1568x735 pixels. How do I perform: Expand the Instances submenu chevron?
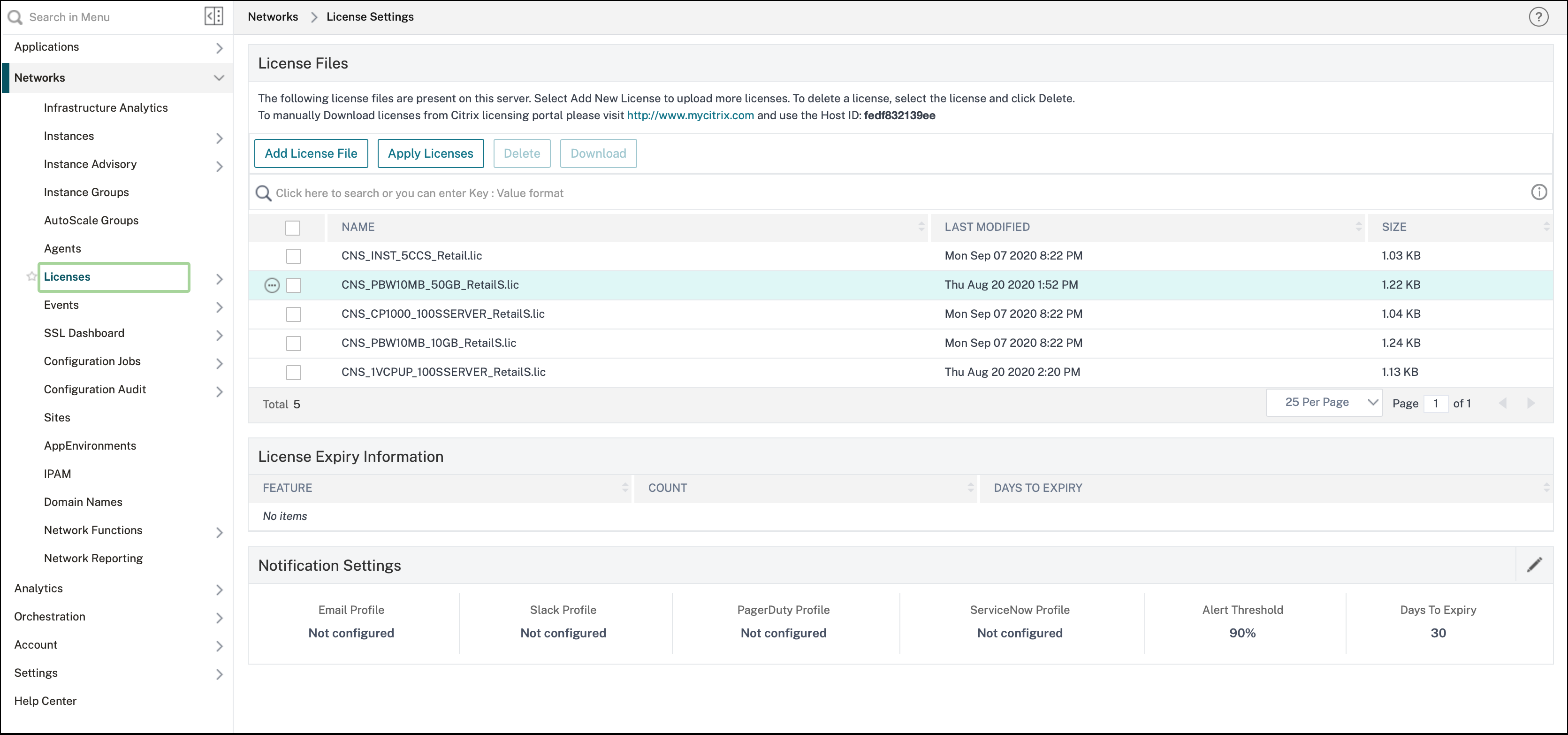pos(219,138)
